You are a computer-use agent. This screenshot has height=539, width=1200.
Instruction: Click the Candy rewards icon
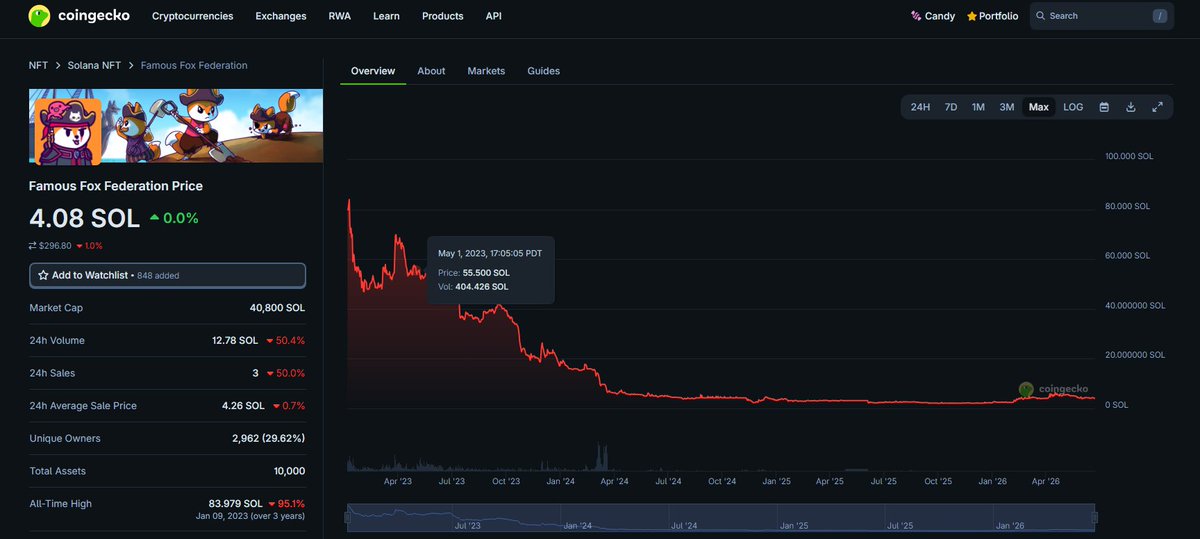pyautogui.click(x=916, y=16)
